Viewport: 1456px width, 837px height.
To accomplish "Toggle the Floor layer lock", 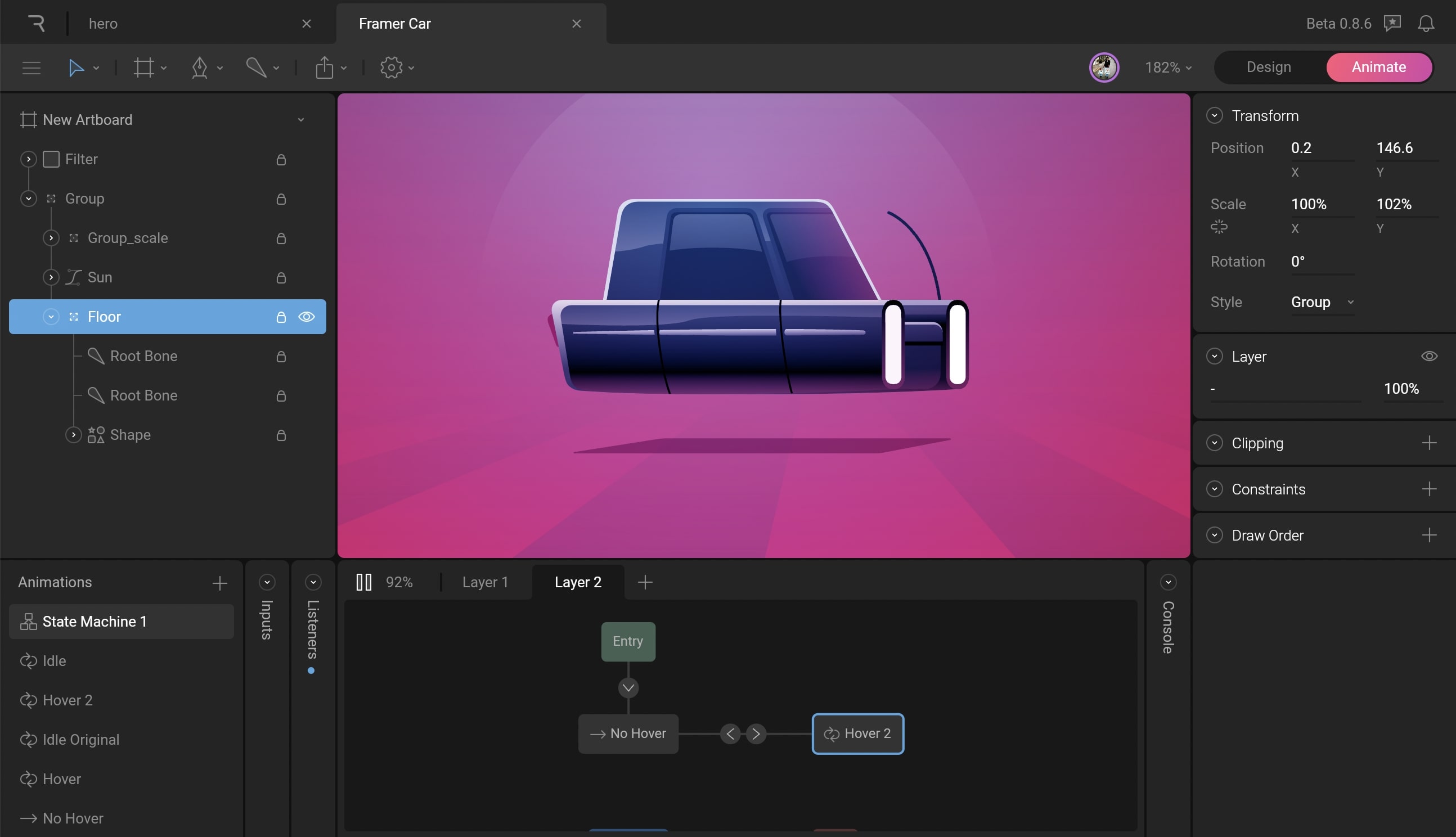I will 281,317.
